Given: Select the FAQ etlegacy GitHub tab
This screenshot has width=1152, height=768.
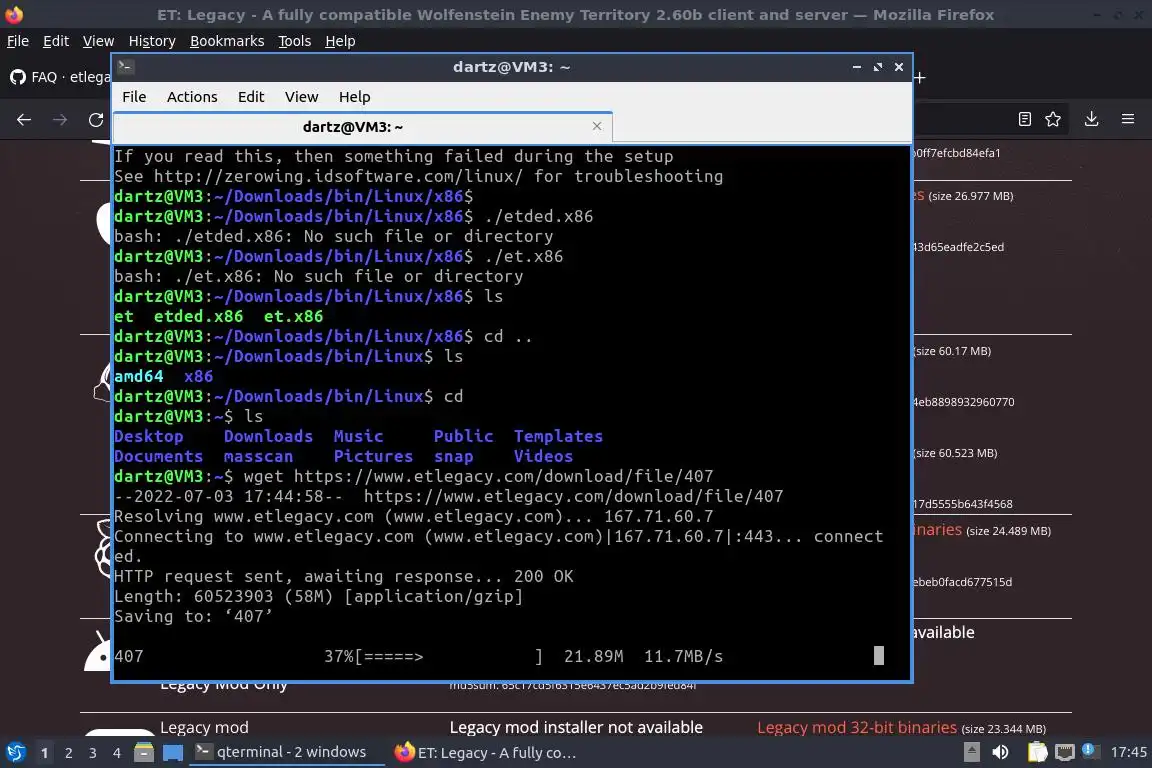Looking at the screenshot, I should (60, 76).
